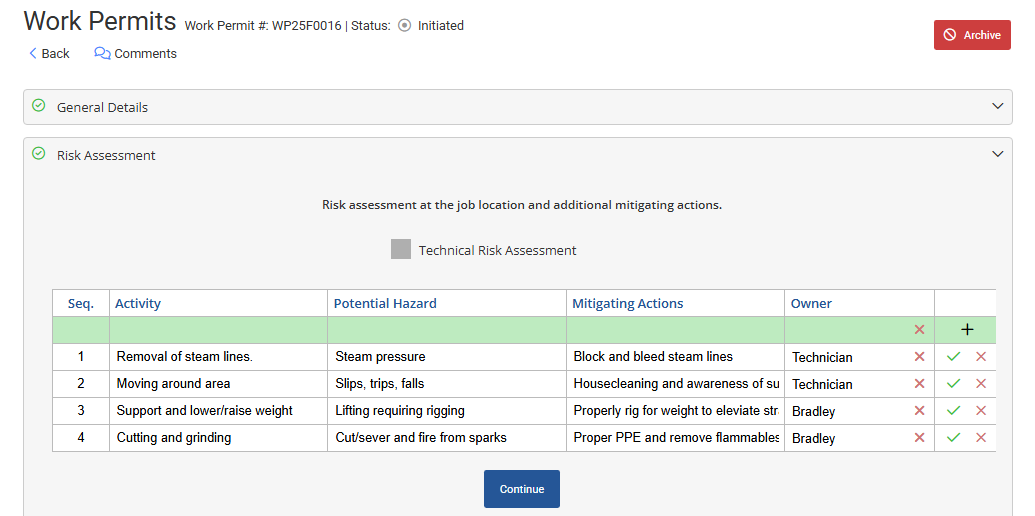The width and height of the screenshot is (1035, 516).
Task: Delete row 4 using last red X
Action: click(980, 438)
